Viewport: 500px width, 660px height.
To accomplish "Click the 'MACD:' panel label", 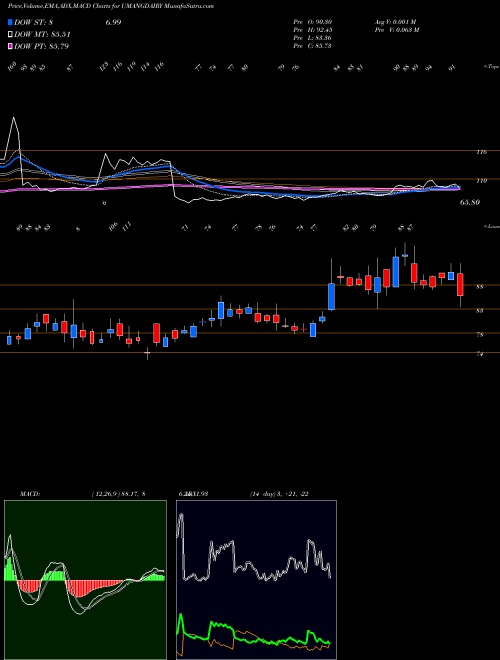I will [29, 494].
